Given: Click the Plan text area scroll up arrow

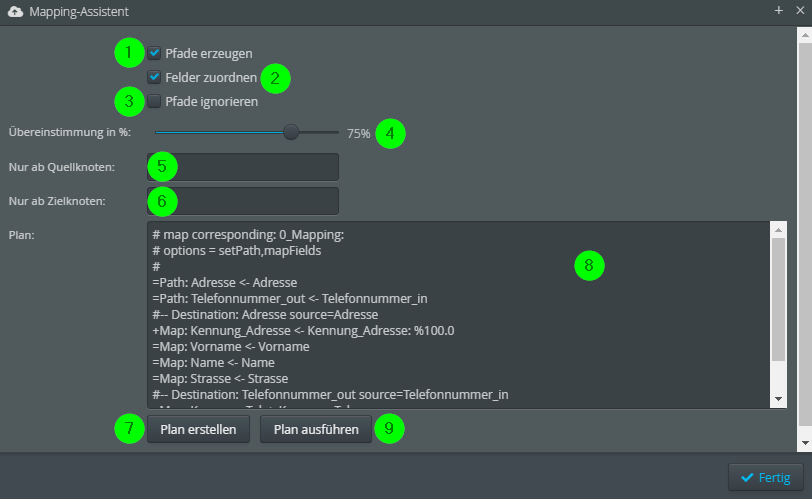Looking at the screenshot, I should [778, 230].
